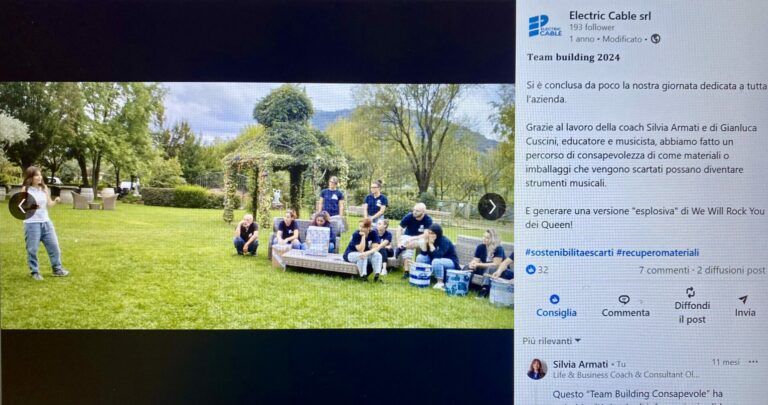View the 2 diffusioni post reposts
The width and height of the screenshot is (768, 405).
[731, 270]
